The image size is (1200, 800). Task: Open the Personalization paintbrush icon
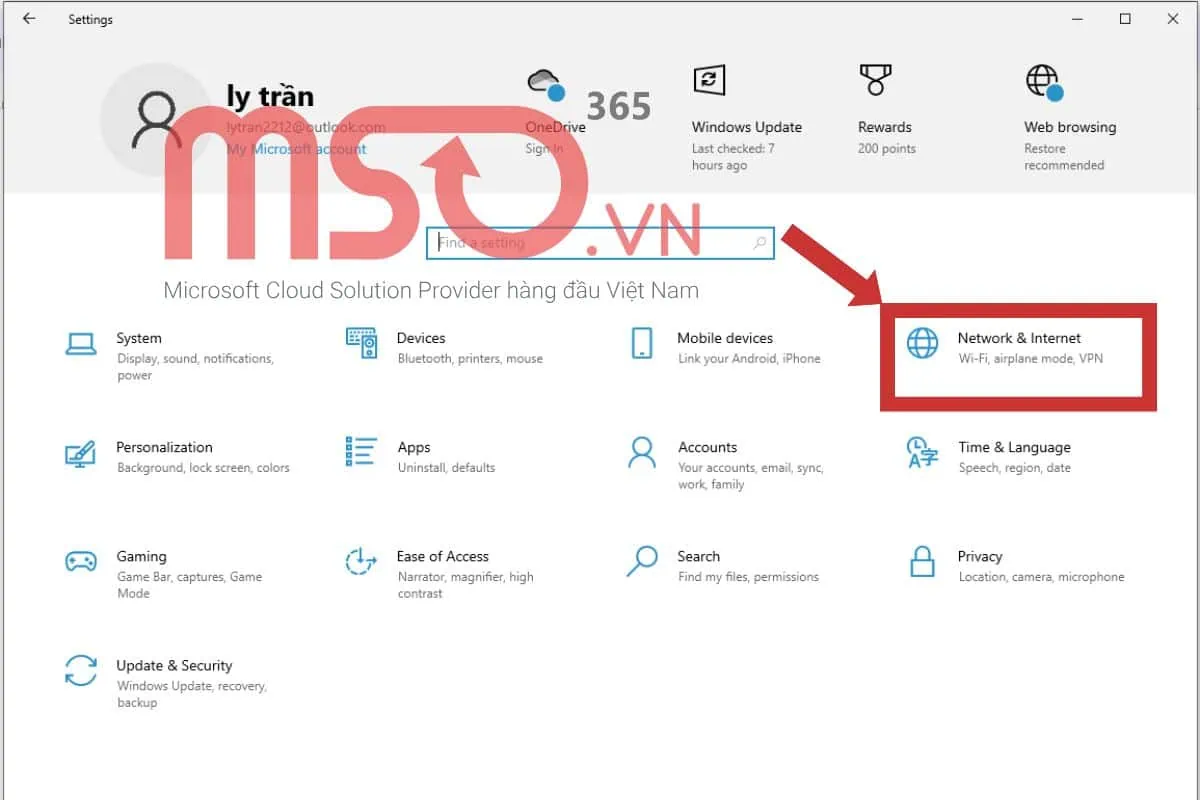80,453
